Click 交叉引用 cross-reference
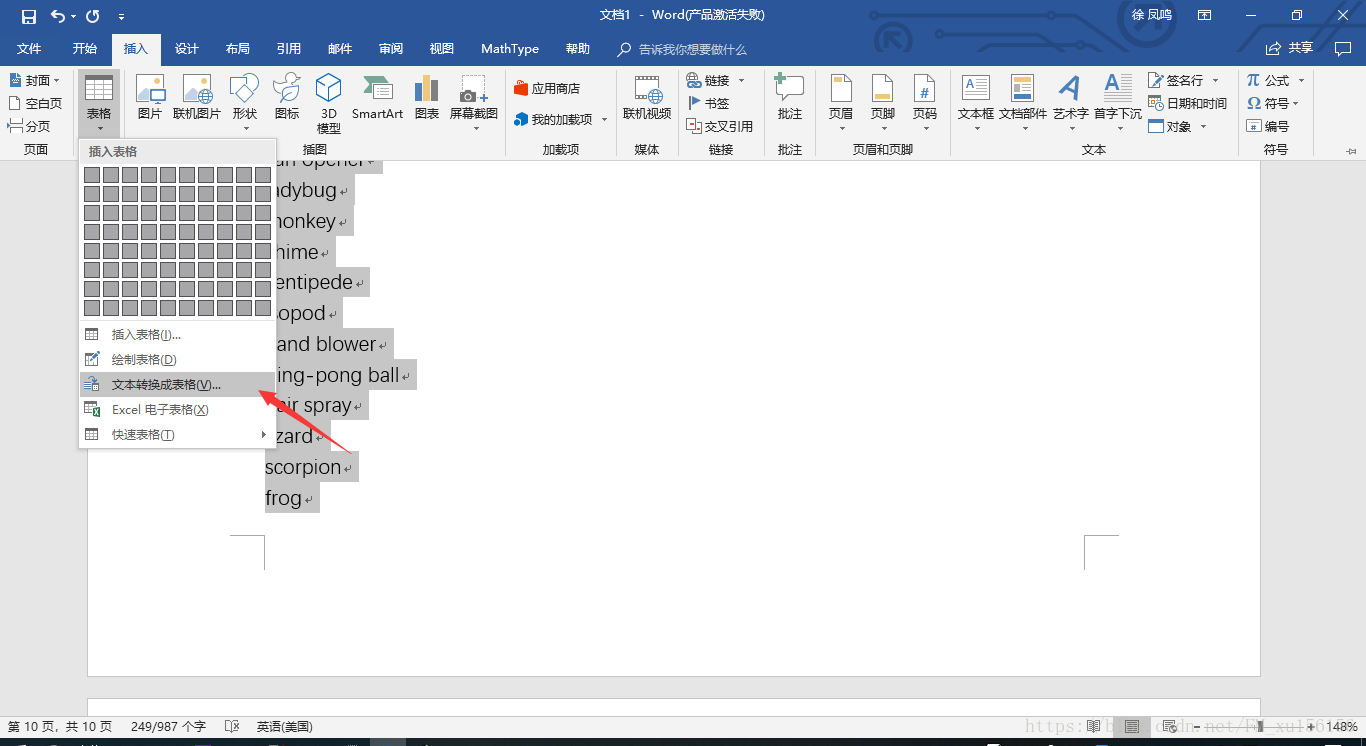This screenshot has height=746, width=1366. 719,126
